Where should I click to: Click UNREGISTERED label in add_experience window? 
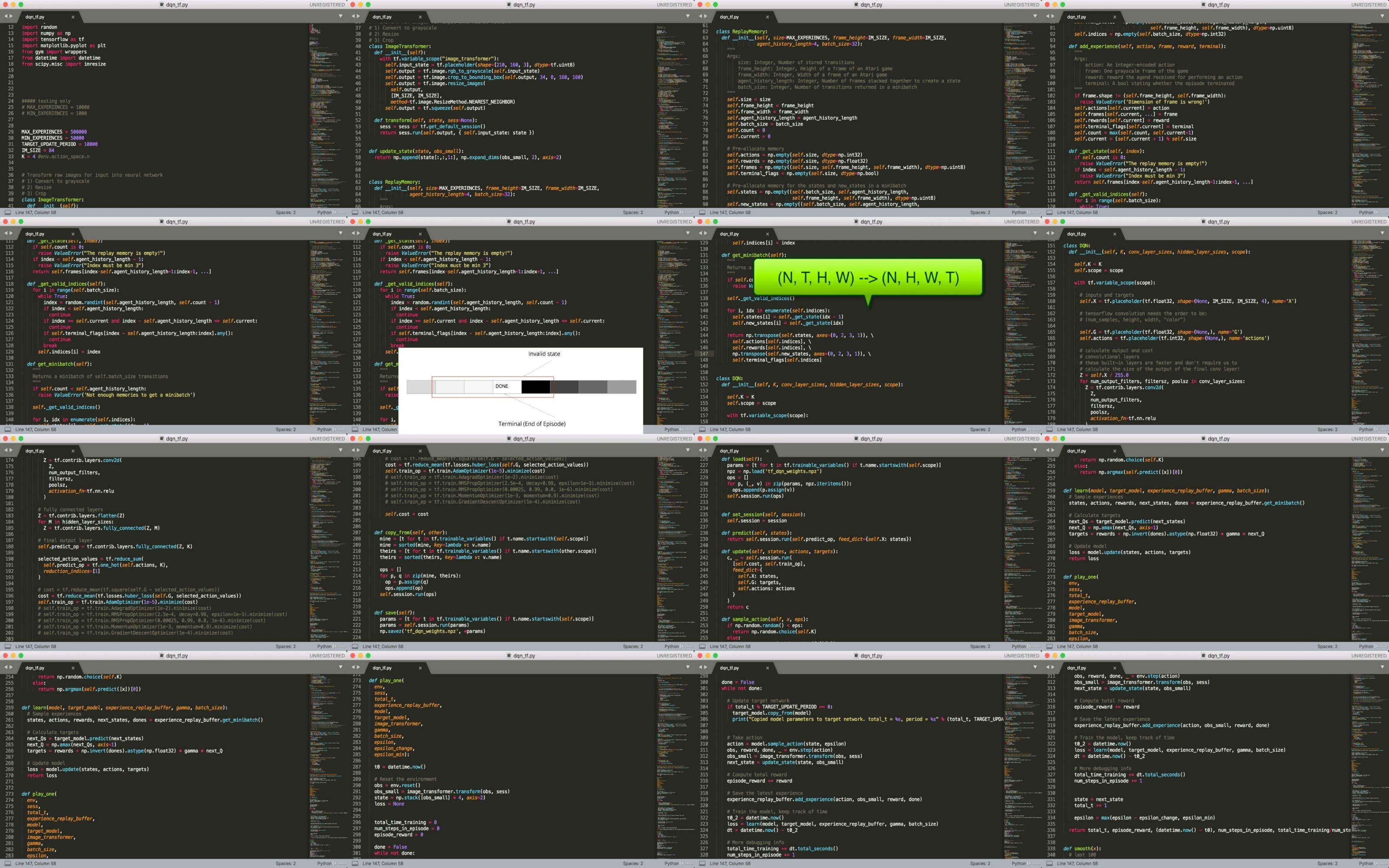(x=1368, y=5)
